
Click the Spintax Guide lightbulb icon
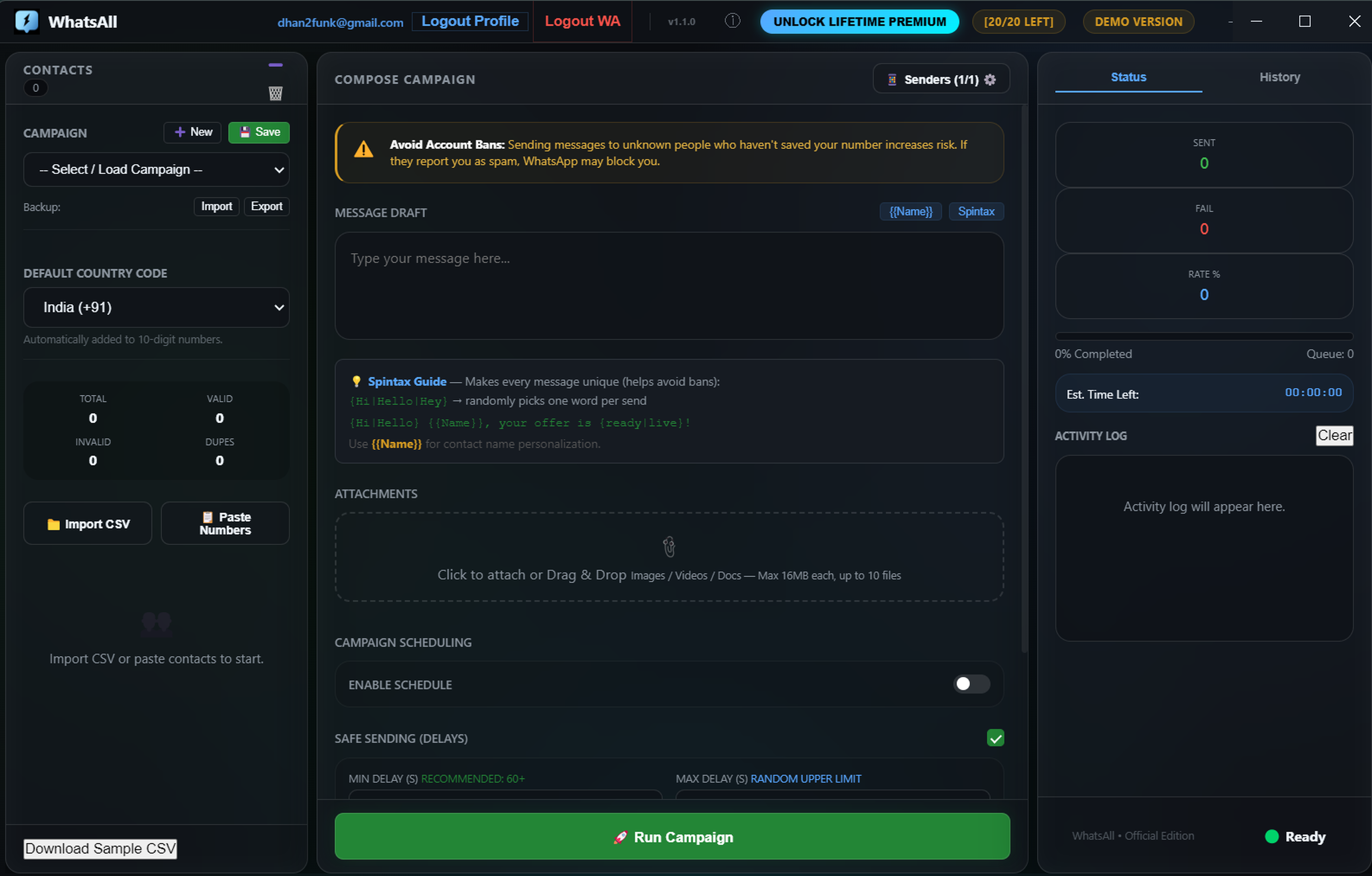pyautogui.click(x=357, y=381)
